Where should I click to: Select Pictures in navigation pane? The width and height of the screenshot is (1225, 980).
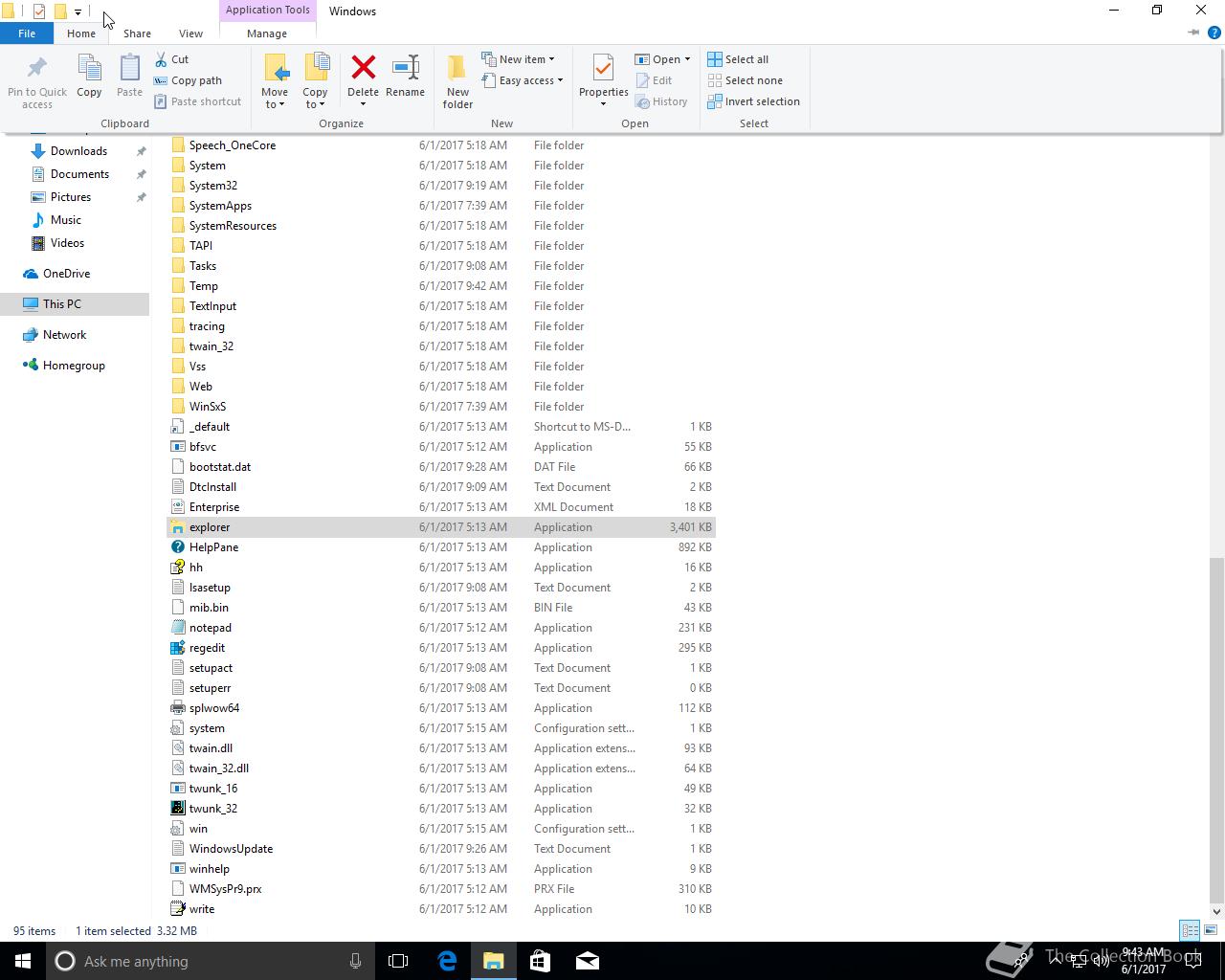coord(71,197)
